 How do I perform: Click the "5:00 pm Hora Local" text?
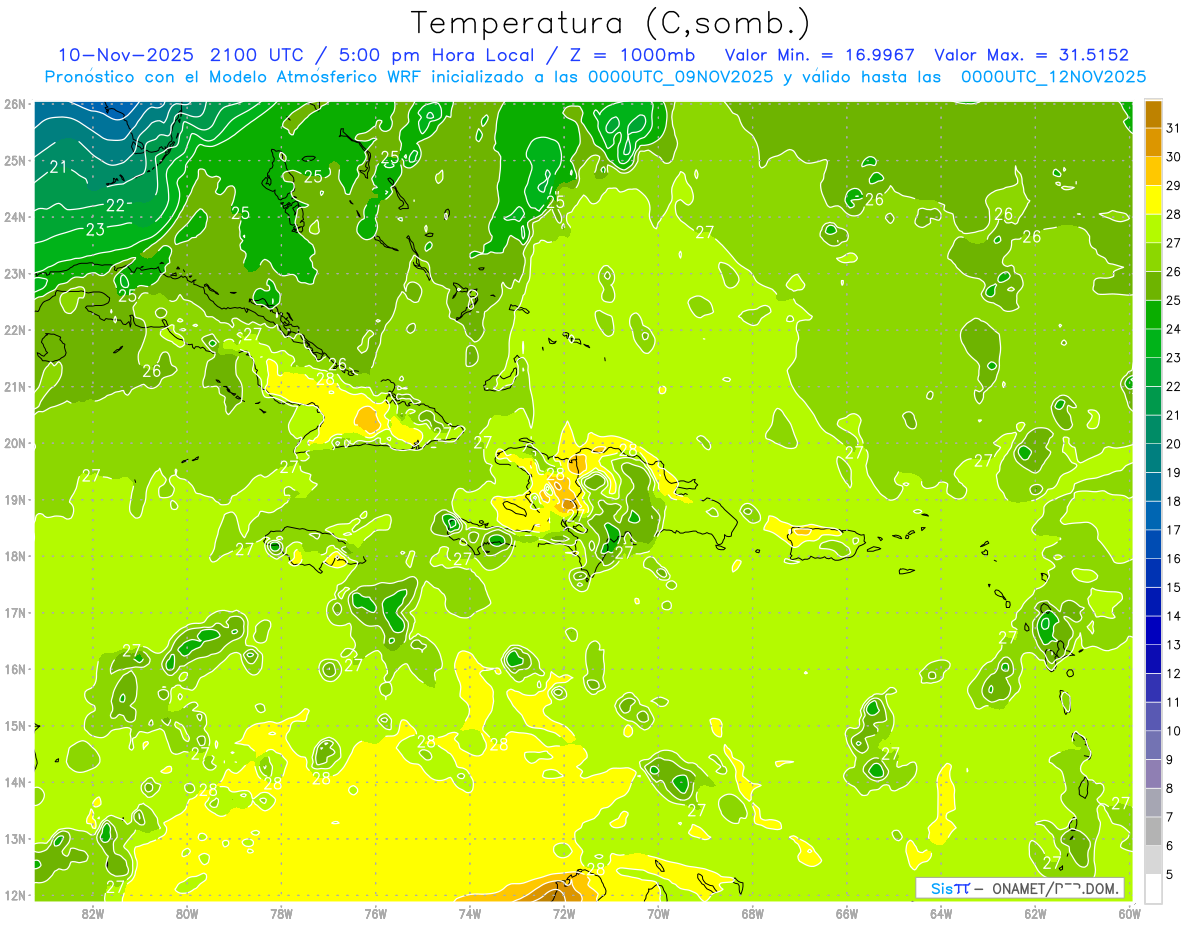[x=444, y=55]
